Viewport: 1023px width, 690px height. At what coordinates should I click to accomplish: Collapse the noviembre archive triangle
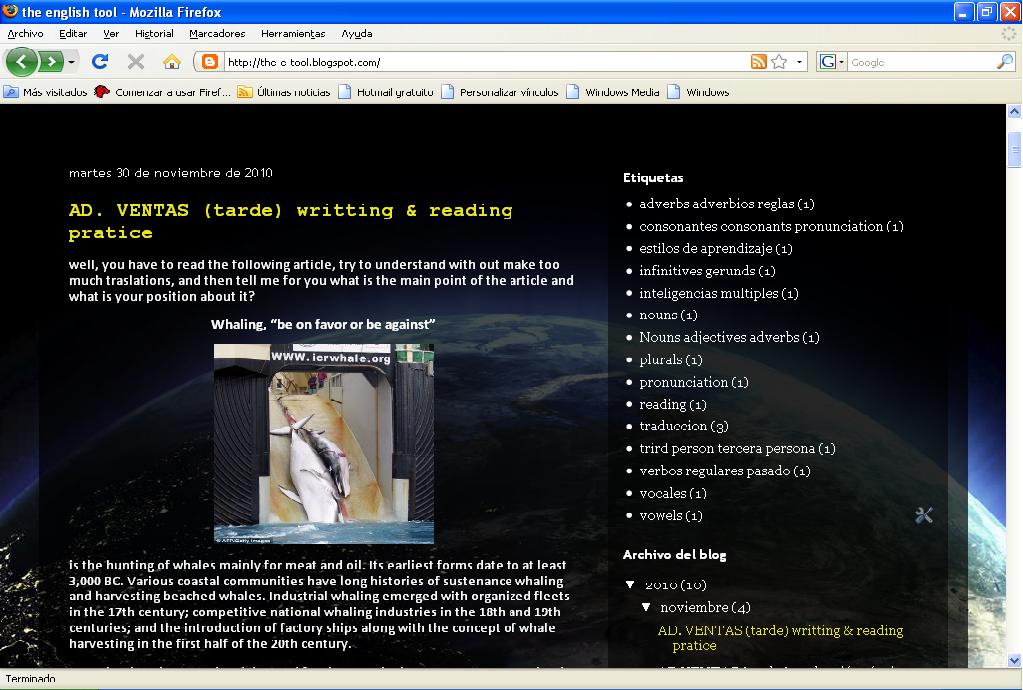[646, 607]
